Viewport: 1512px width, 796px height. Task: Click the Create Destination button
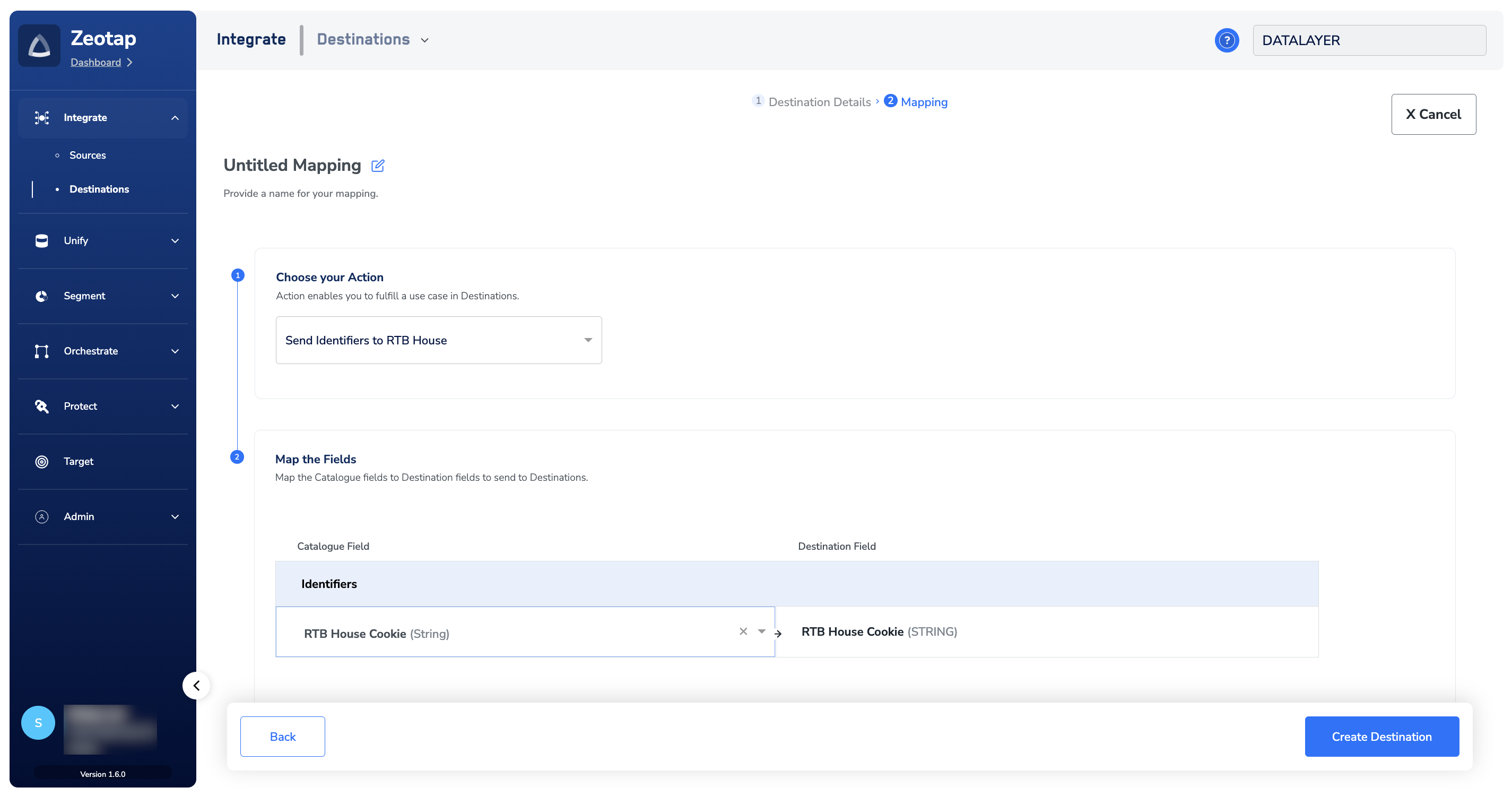[x=1381, y=736]
